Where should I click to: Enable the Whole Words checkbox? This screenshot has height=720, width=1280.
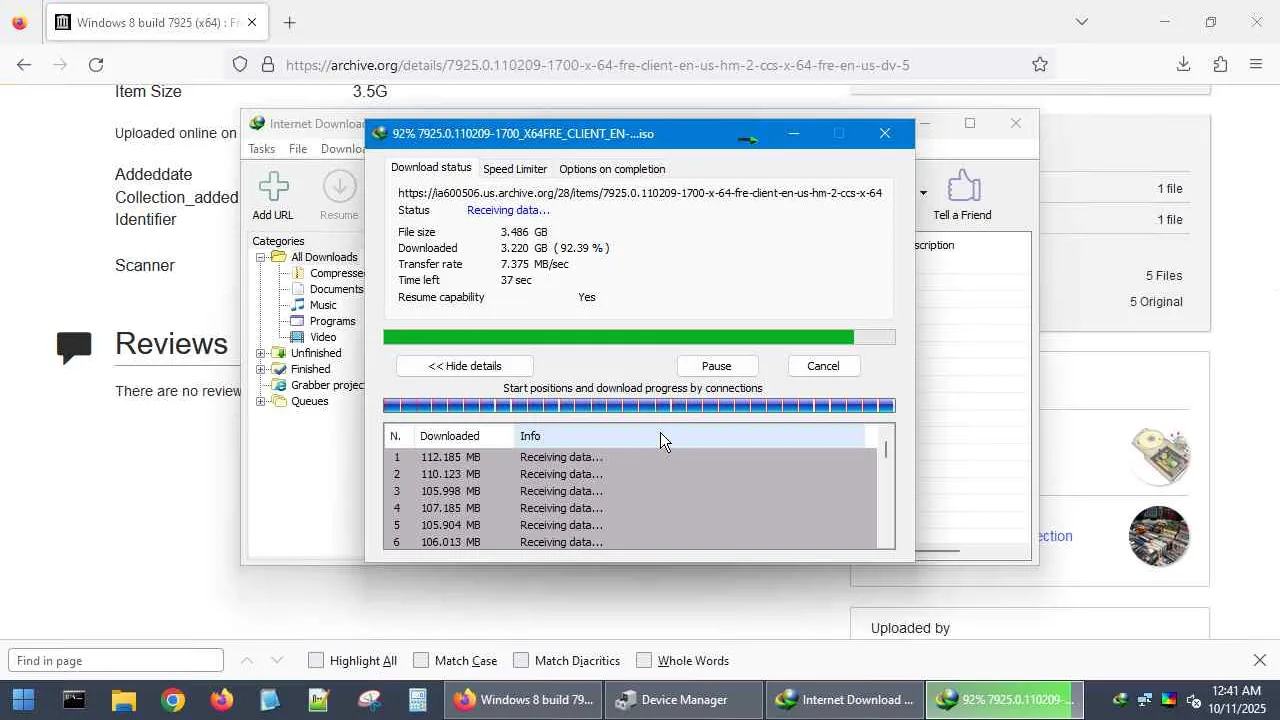click(644, 660)
